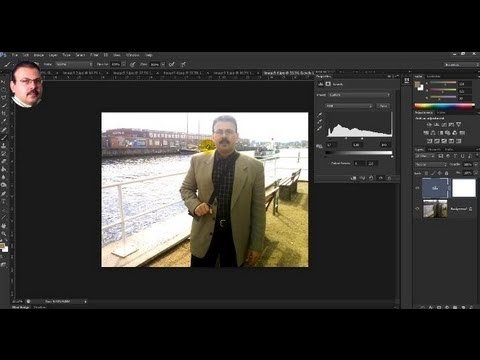Select the Lasso tool
This screenshot has width=480, height=360.
pyautogui.click(x=4, y=97)
